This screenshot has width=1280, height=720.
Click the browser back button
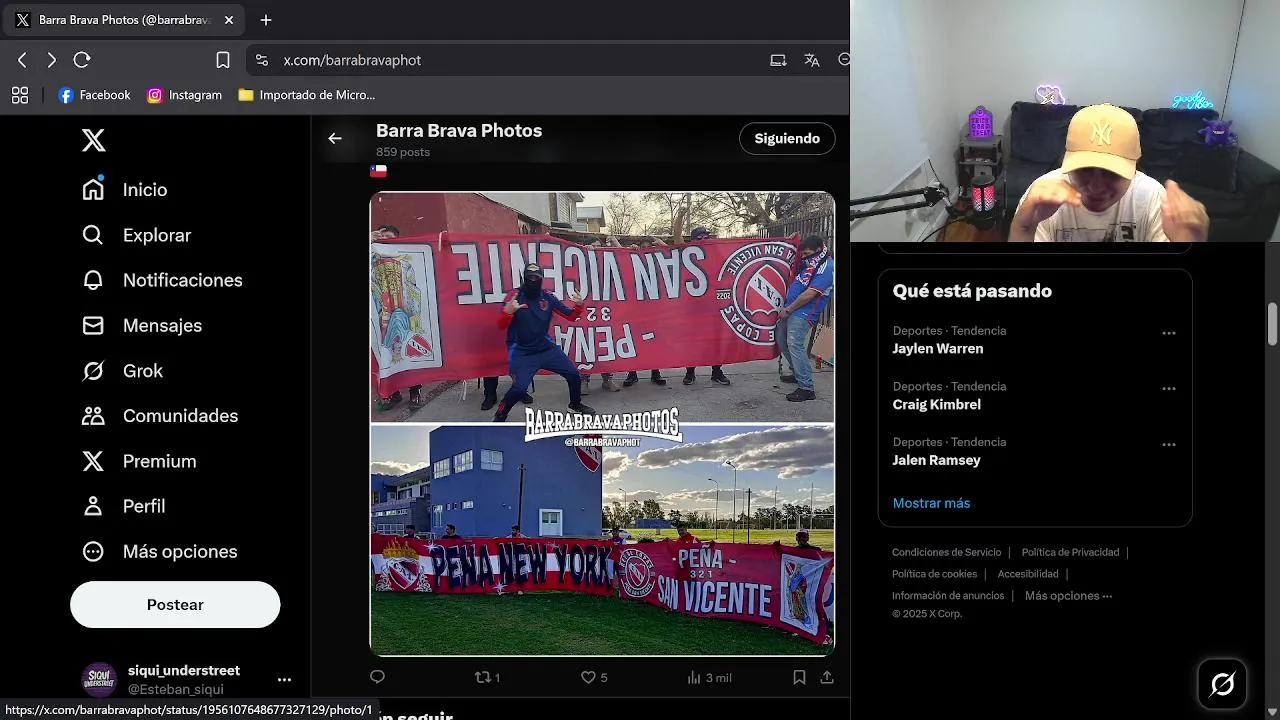[22, 60]
